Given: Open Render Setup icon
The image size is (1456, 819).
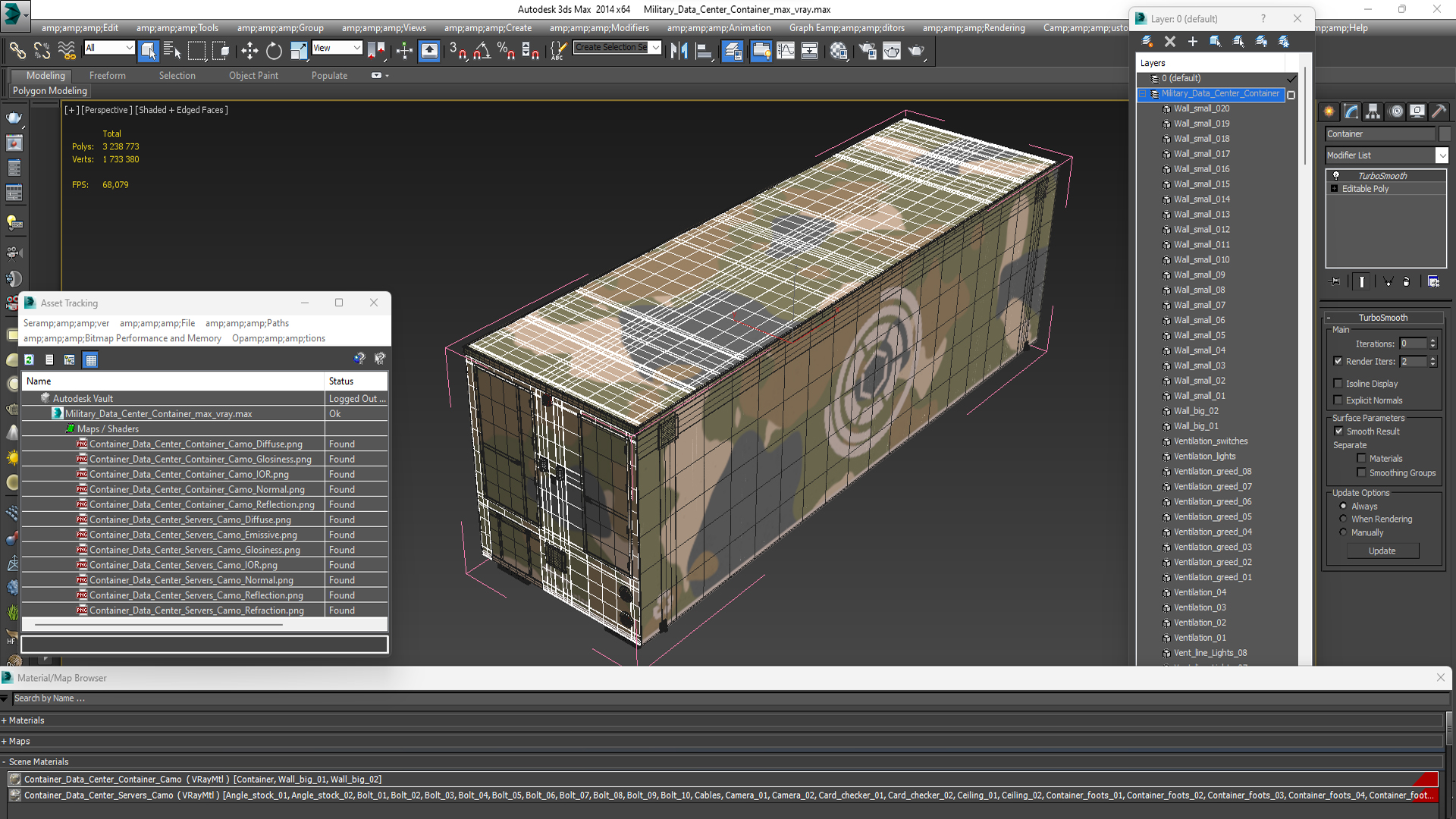Looking at the screenshot, I should click(868, 51).
